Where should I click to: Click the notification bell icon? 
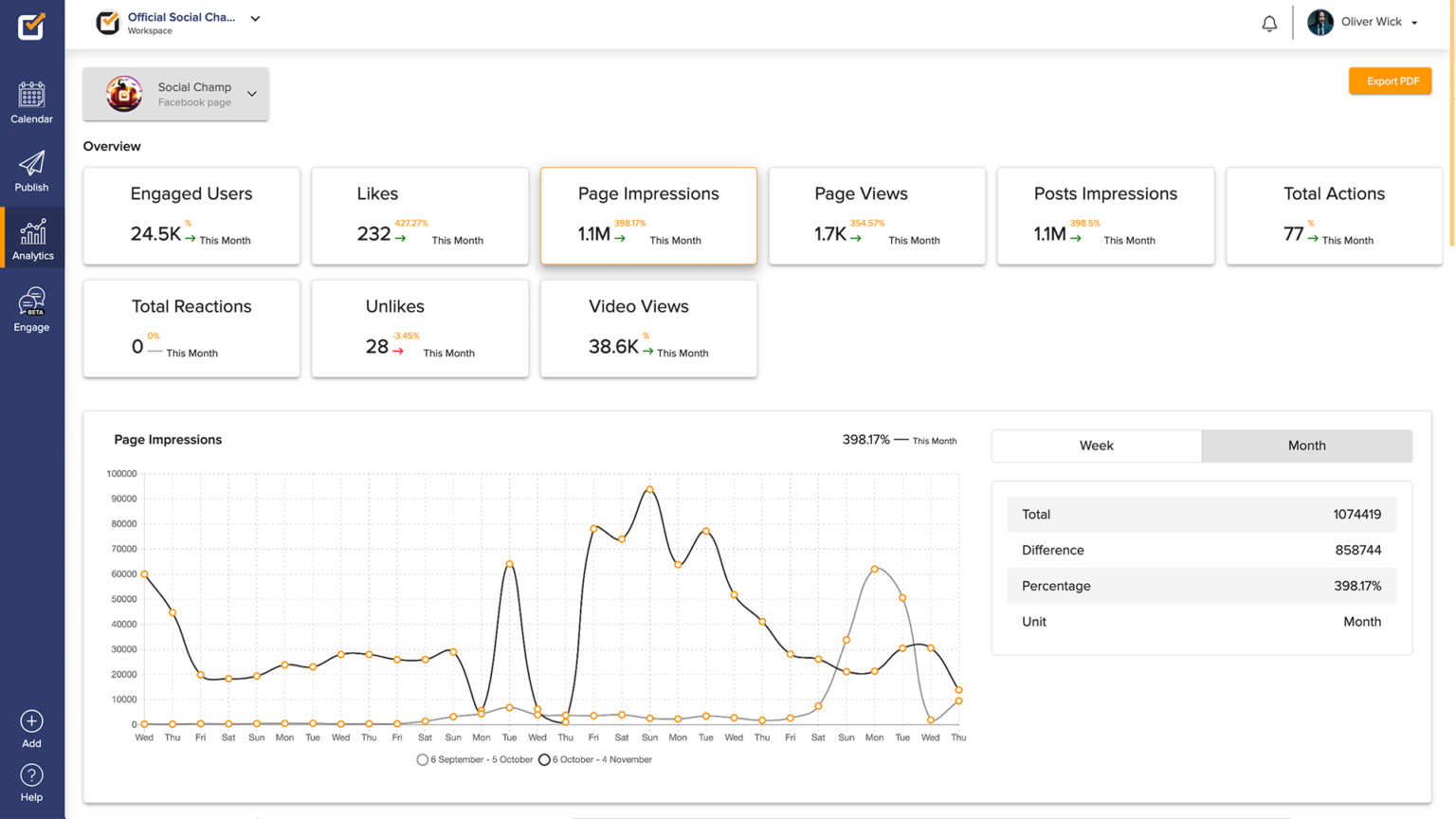click(x=1269, y=24)
